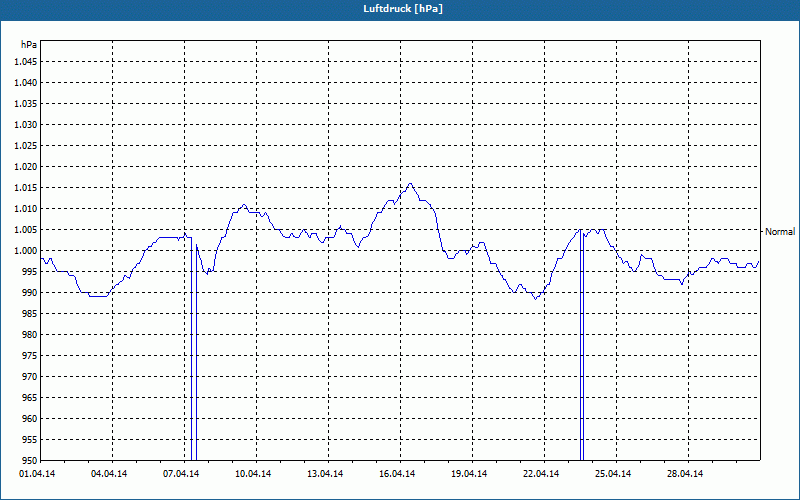Select the 1.040 y-axis value
The image size is (800, 500).
pos(26,83)
